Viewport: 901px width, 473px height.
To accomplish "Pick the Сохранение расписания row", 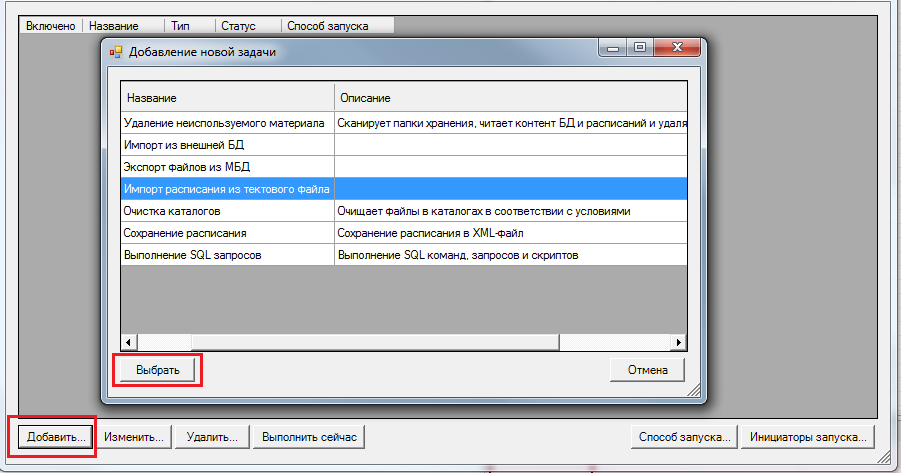I will 224,233.
